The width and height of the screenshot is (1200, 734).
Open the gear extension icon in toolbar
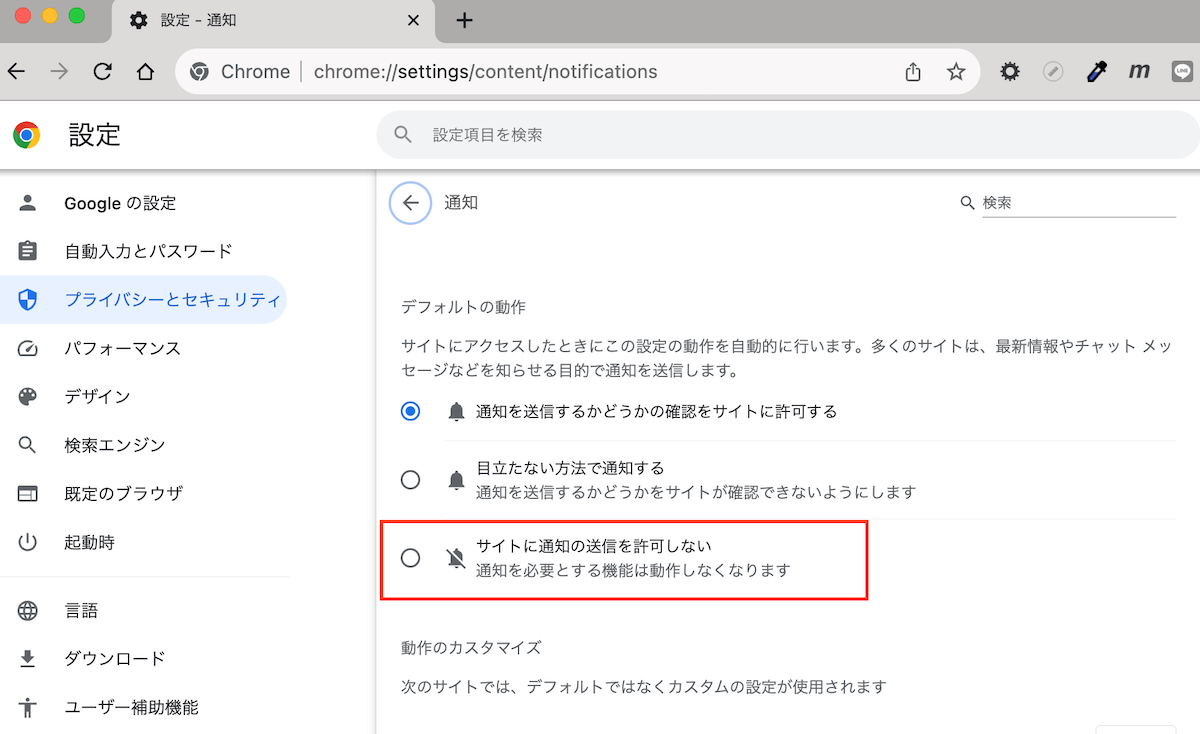point(1011,72)
